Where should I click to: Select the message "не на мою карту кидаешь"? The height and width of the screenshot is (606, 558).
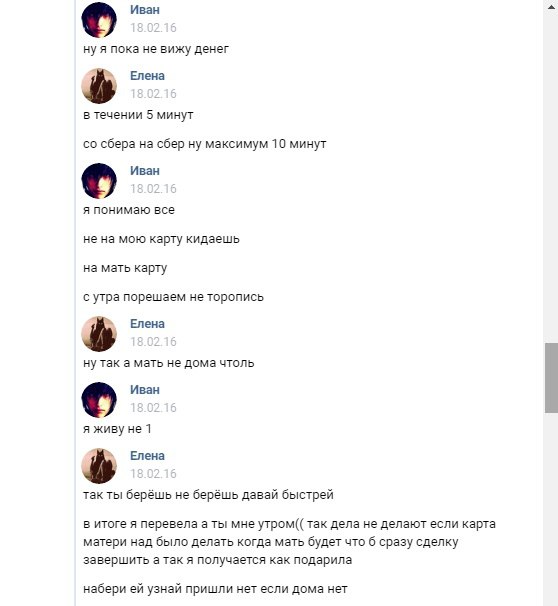tap(161, 239)
